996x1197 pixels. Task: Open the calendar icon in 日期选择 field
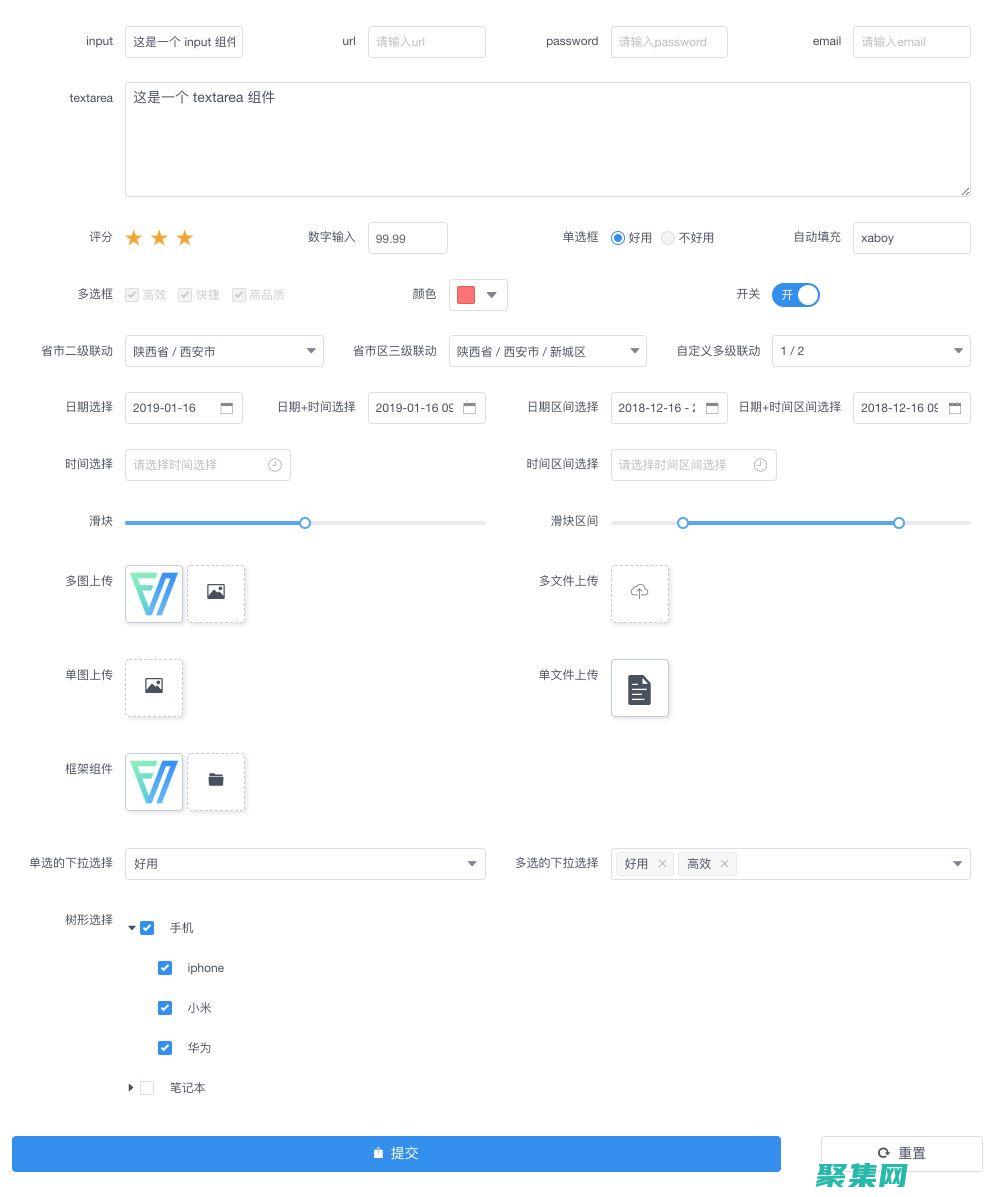pyautogui.click(x=227, y=408)
